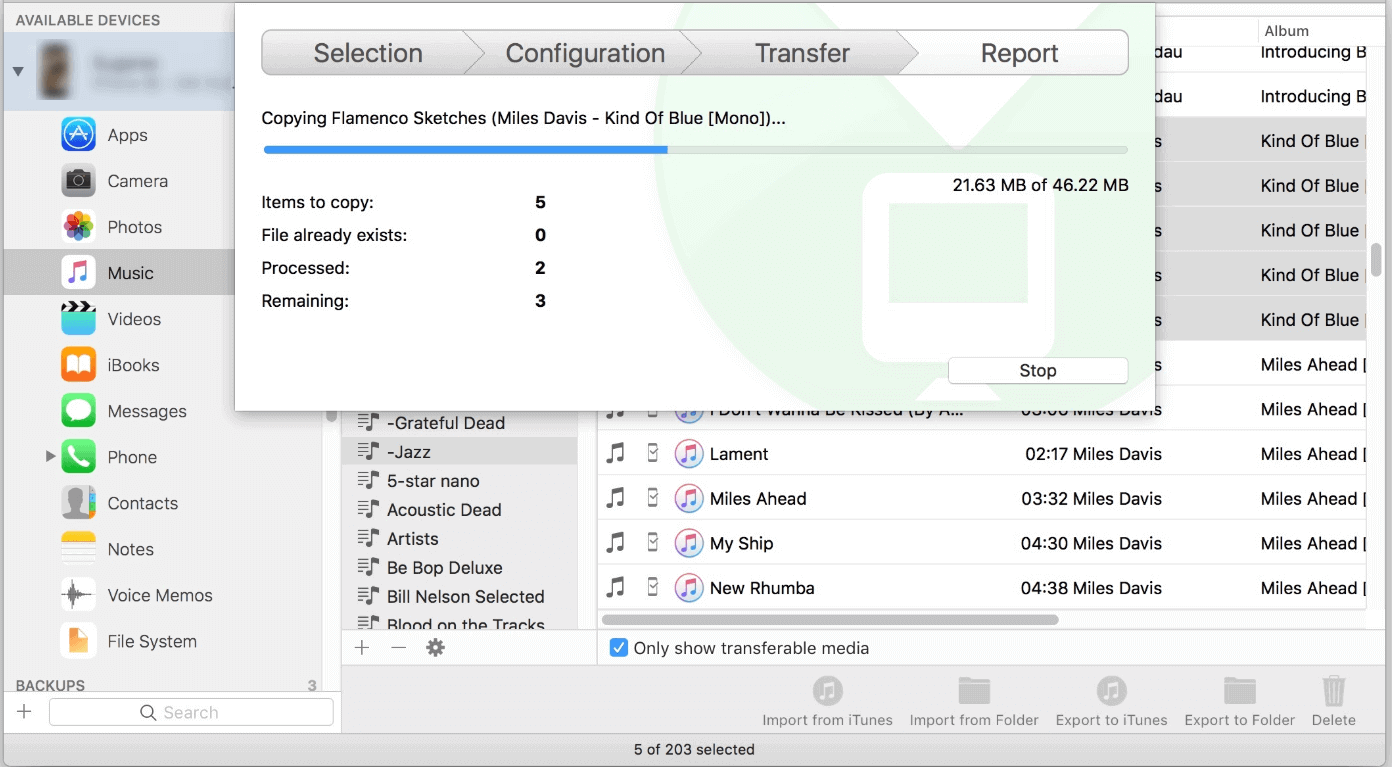Open the Apps section icon
Image resolution: width=1392 pixels, height=767 pixels.
[x=78, y=135]
